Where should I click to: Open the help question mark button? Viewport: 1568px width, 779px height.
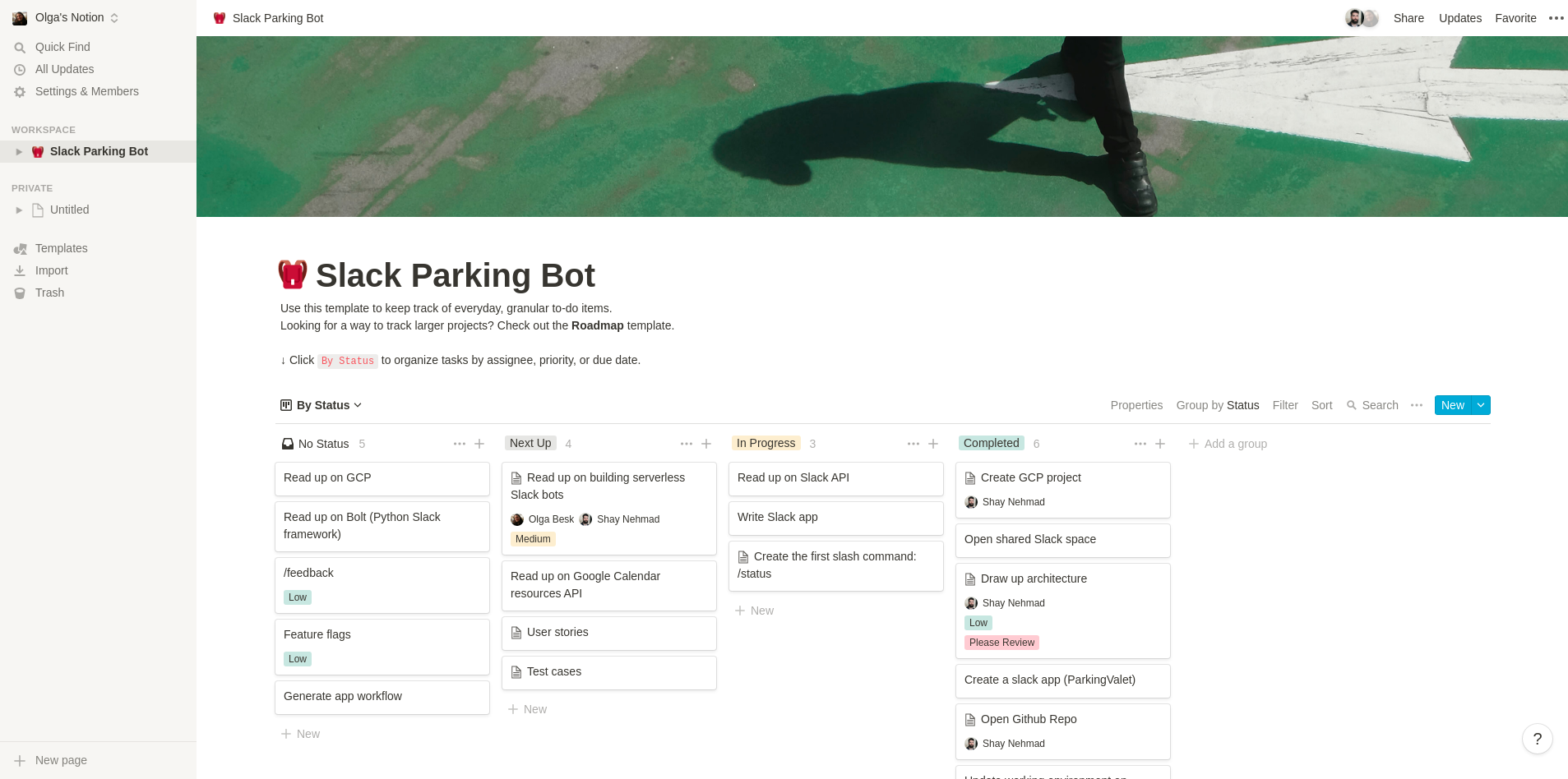pyautogui.click(x=1537, y=739)
